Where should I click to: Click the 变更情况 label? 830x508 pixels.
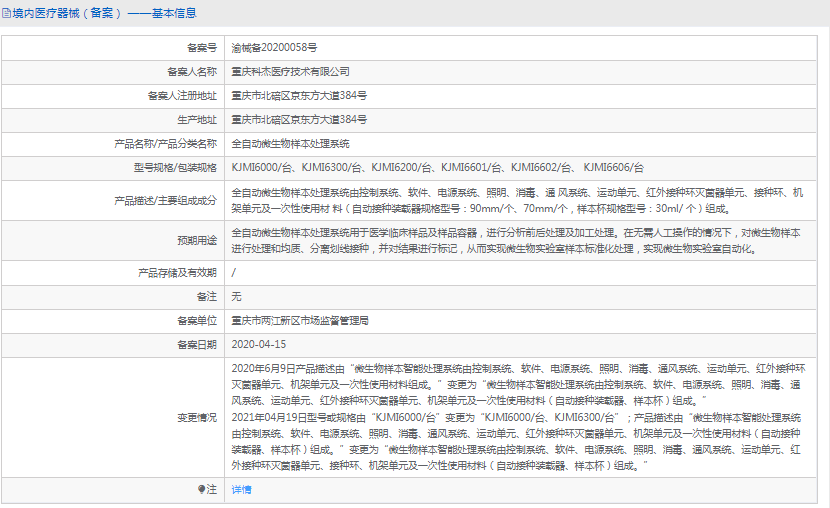[197, 418]
